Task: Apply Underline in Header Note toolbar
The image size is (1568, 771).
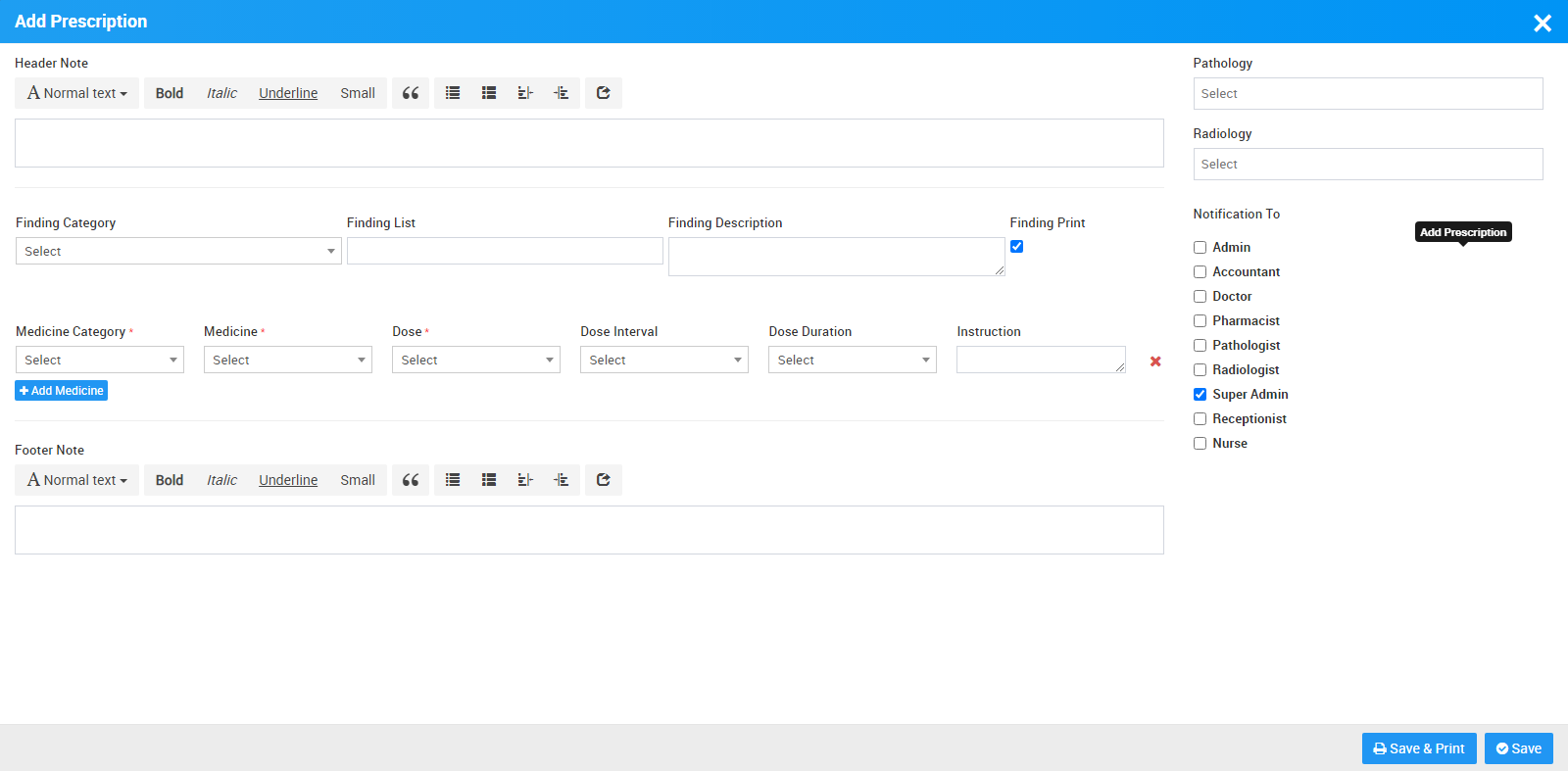Action: click(x=288, y=93)
